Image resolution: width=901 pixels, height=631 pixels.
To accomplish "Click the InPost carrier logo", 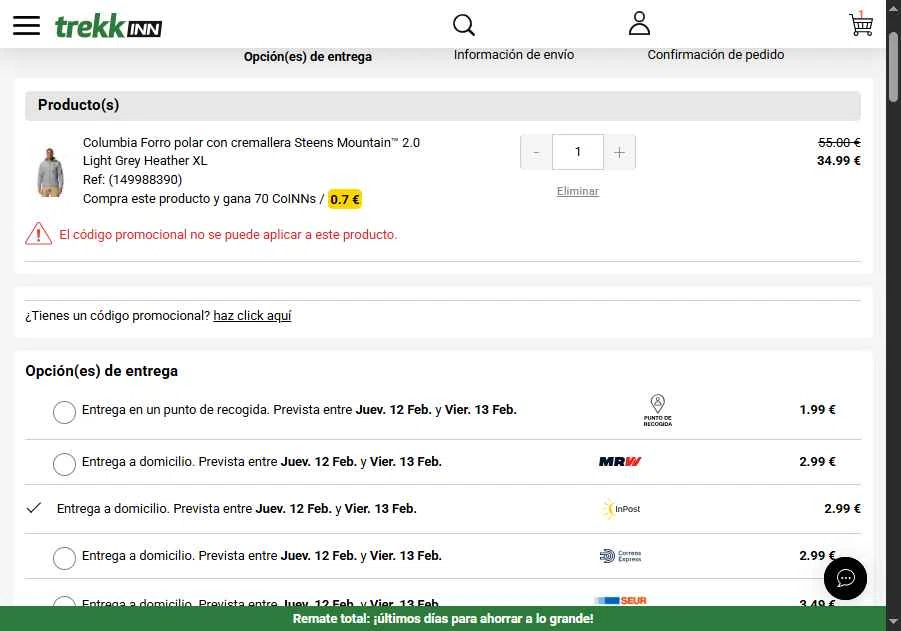I will tap(621, 509).
